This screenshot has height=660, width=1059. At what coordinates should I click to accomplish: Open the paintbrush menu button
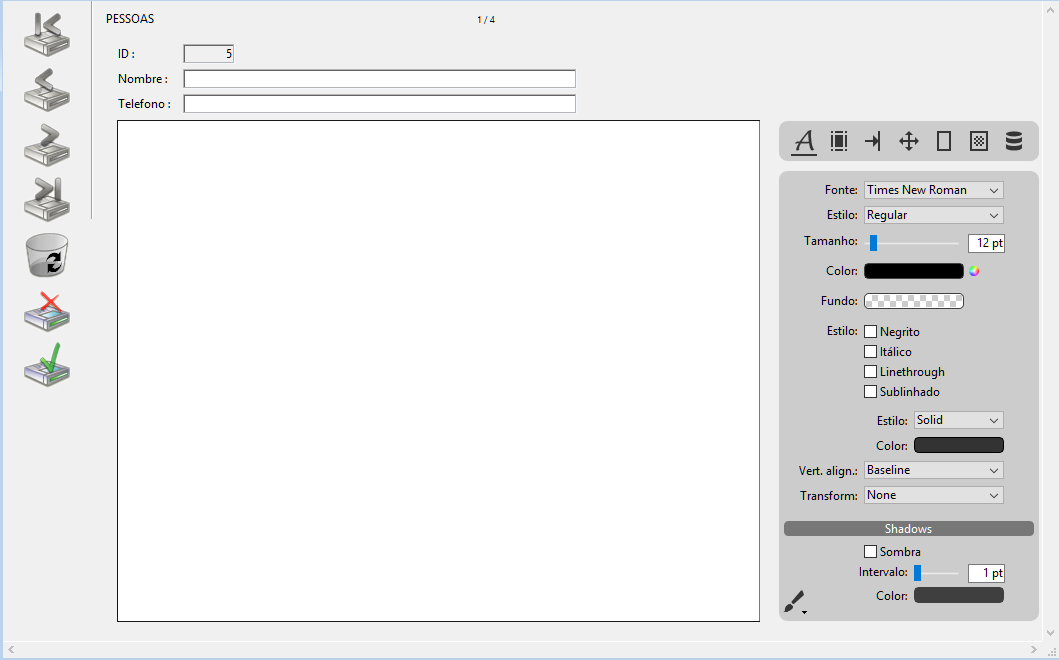[x=794, y=602]
